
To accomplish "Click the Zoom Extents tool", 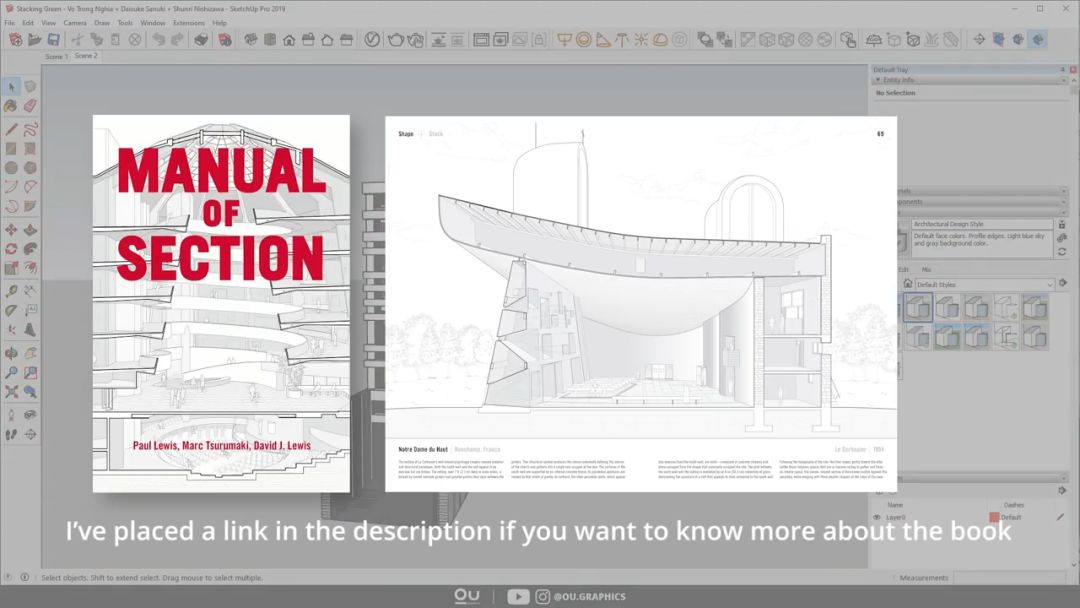I will pyautogui.click(x=11, y=392).
